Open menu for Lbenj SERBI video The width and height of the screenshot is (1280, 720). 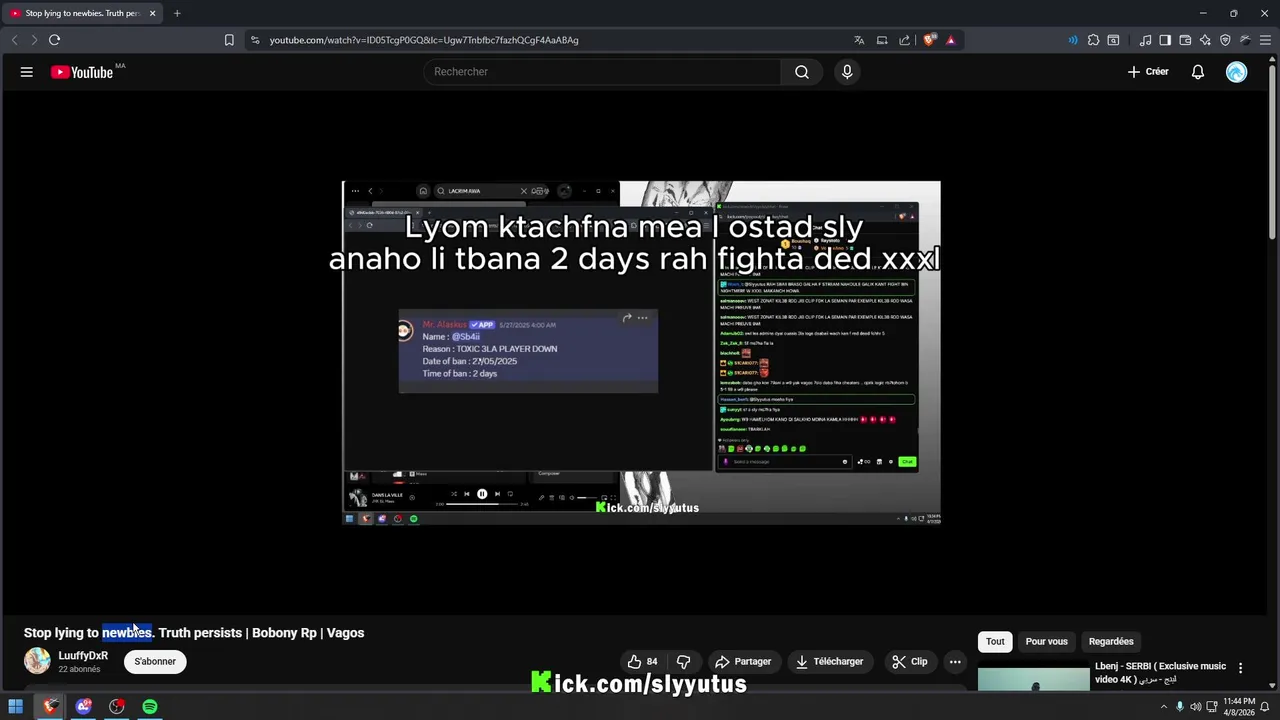(1240, 668)
